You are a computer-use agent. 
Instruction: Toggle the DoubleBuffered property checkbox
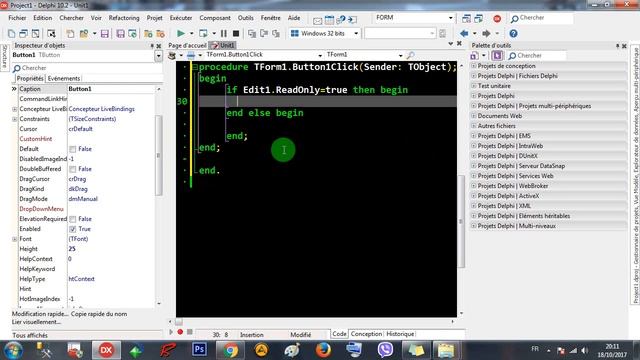click(x=73, y=169)
